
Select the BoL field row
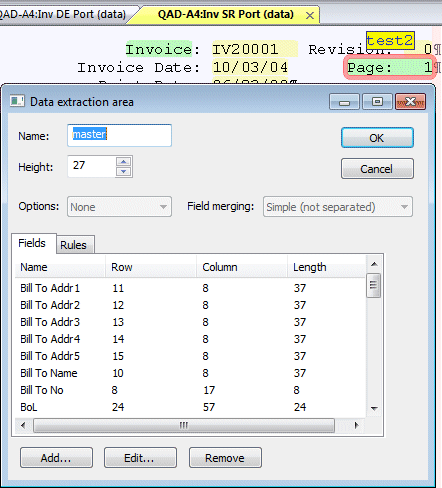(190, 407)
